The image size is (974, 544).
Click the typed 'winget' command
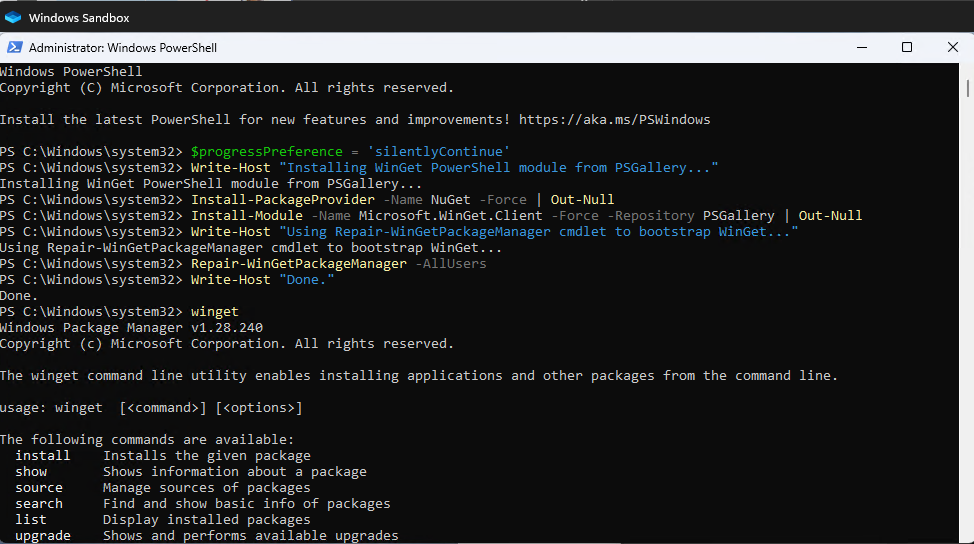pyautogui.click(x=214, y=312)
